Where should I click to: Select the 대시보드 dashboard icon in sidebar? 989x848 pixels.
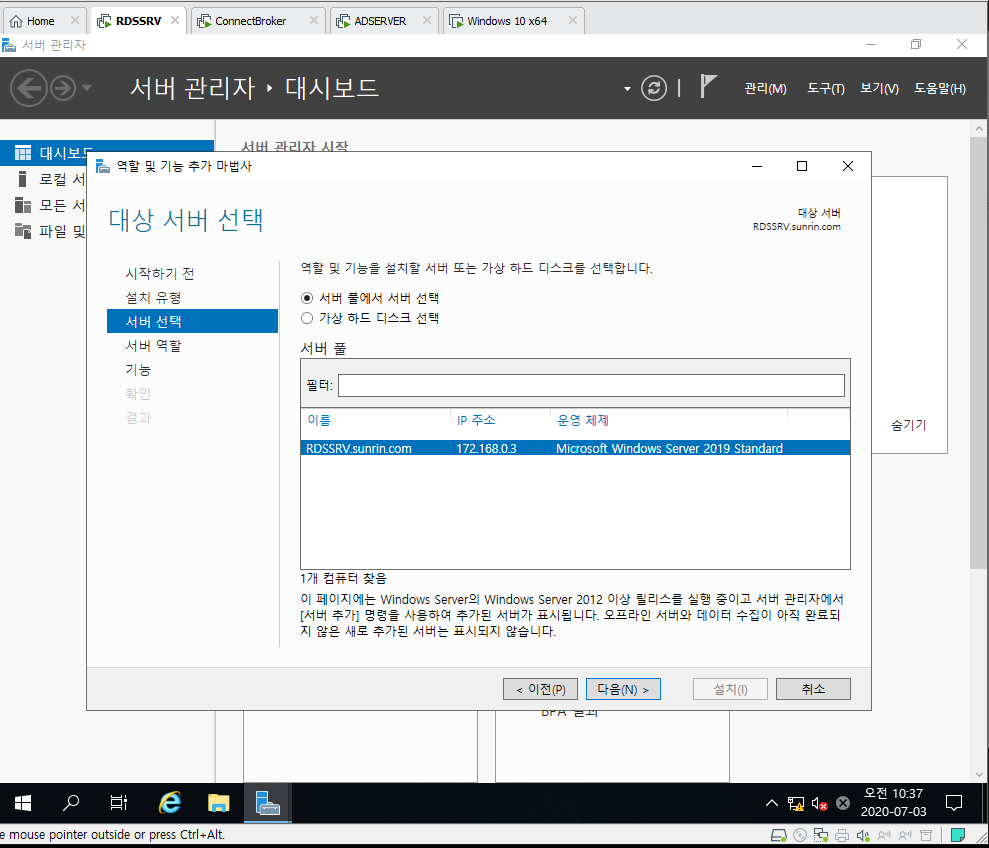(x=23, y=153)
